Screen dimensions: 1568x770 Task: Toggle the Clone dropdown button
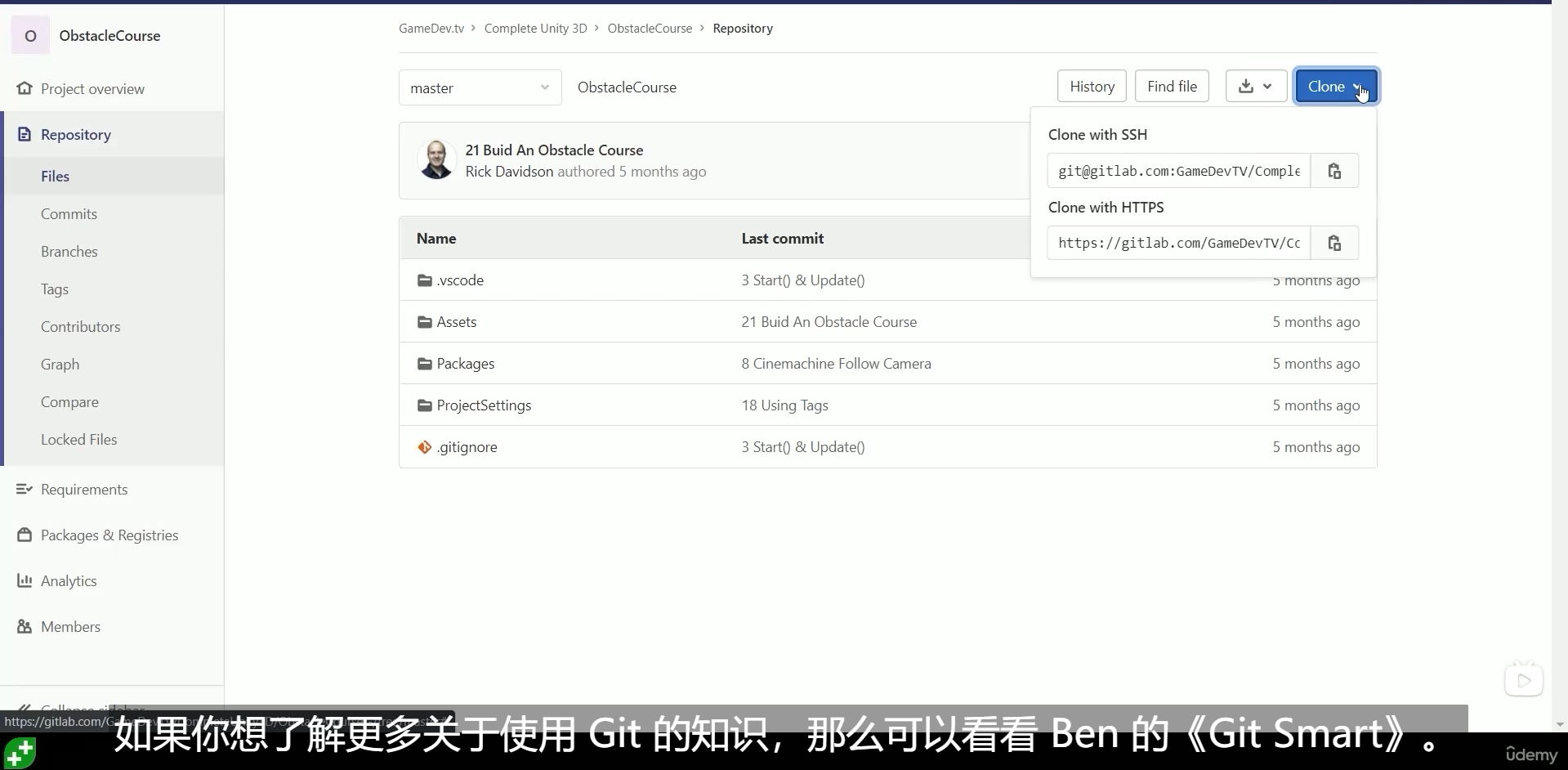pyautogui.click(x=1336, y=86)
